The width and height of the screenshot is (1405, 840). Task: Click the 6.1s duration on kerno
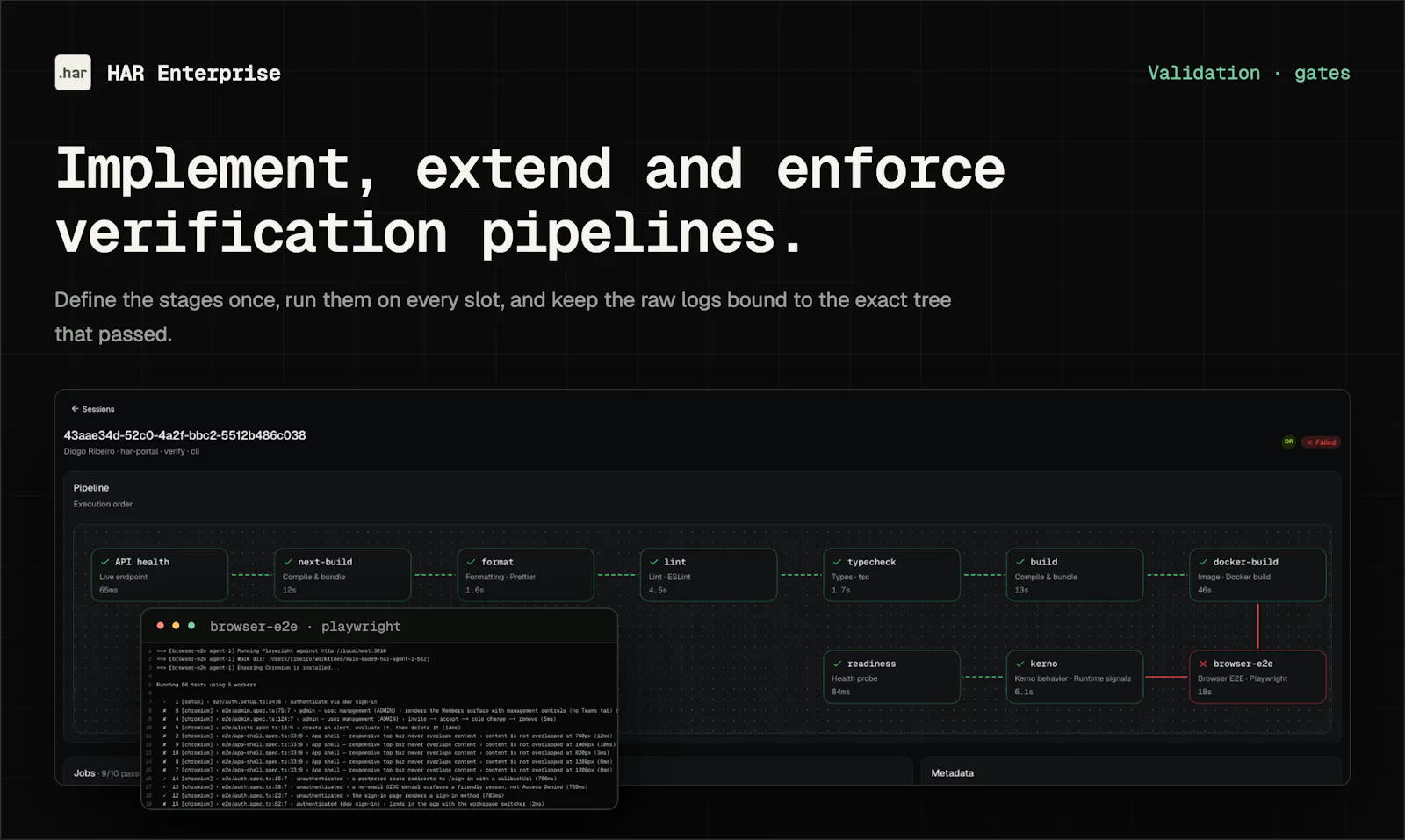(1024, 692)
